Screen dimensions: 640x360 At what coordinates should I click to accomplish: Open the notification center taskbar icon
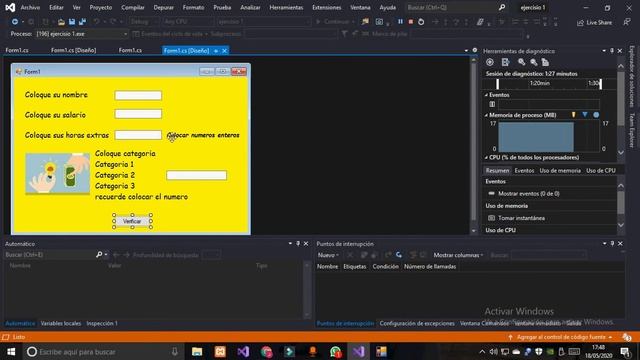625,352
